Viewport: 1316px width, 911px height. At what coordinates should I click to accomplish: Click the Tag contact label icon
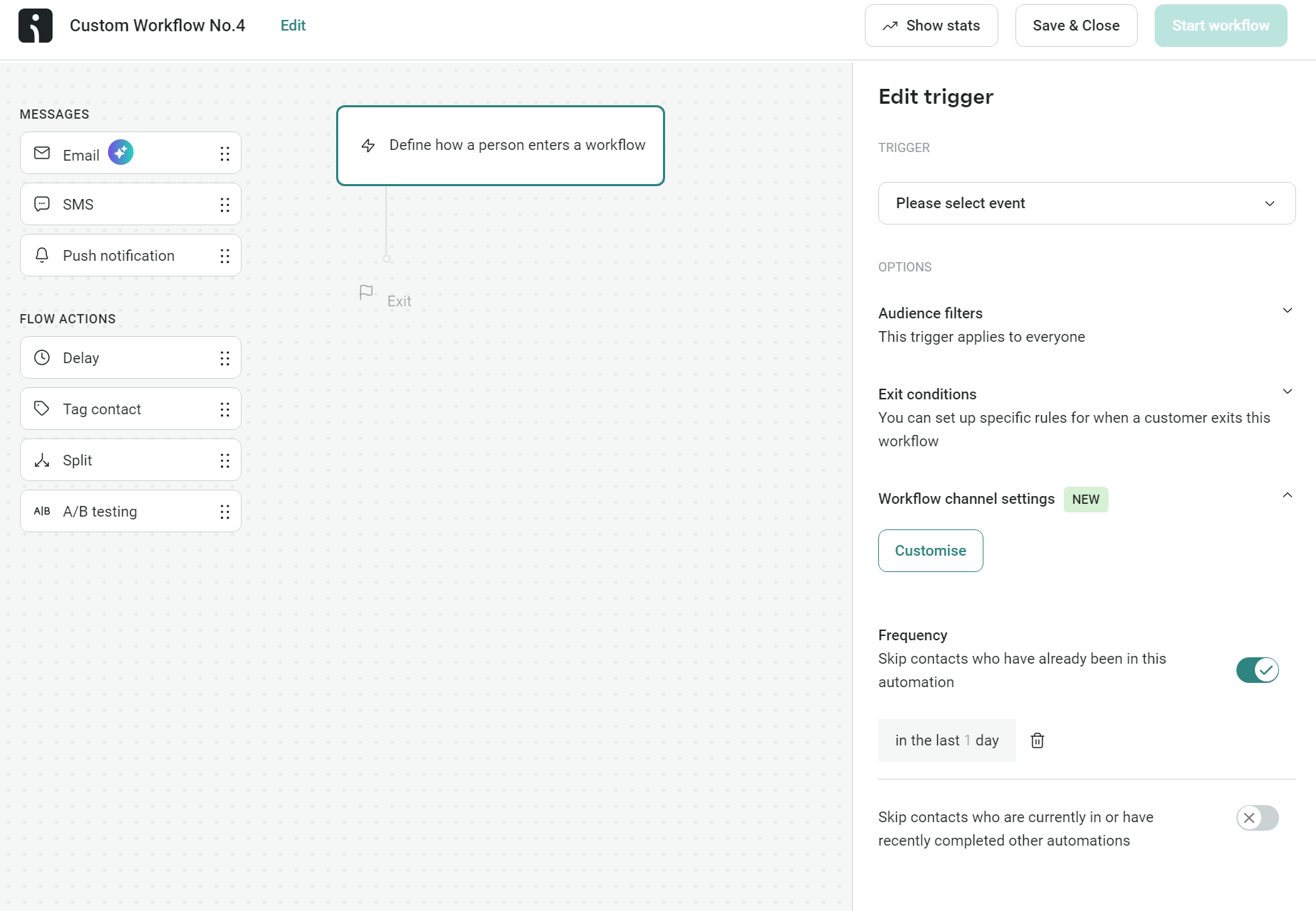(41, 409)
